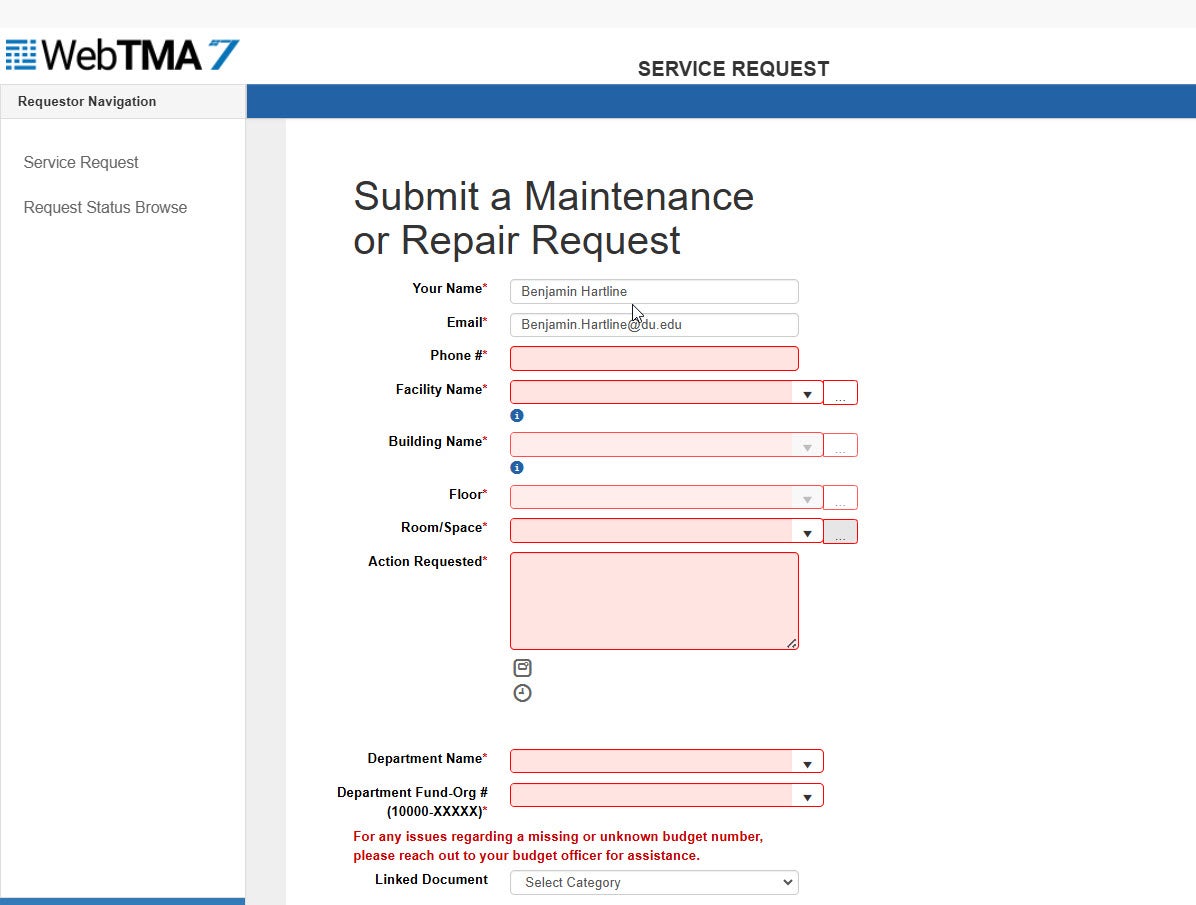Open the Department Fund-Org # dropdown
Image resolution: width=1196 pixels, height=905 pixels.
tap(807, 796)
